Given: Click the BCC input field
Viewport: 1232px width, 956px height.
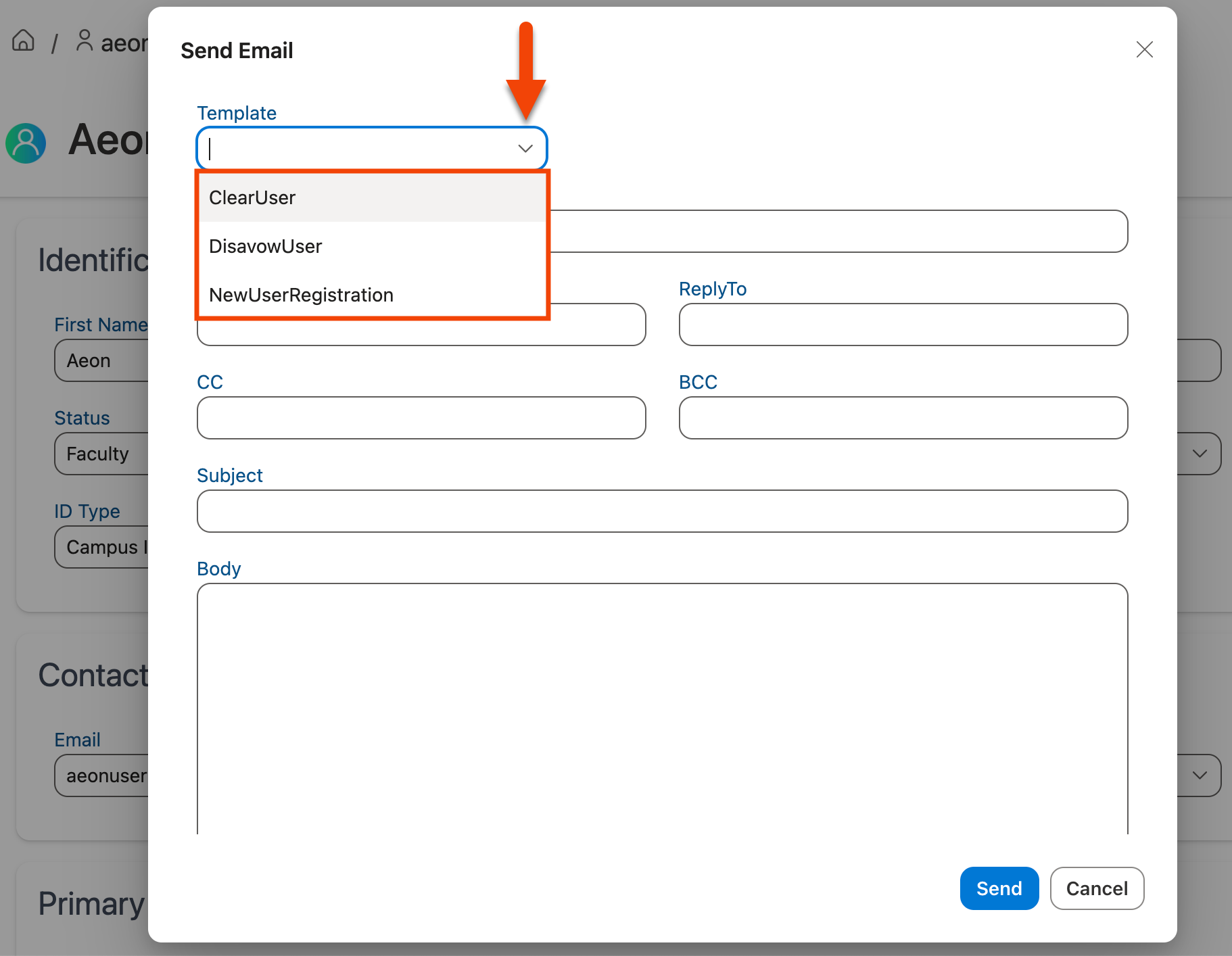Looking at the screenshot, I should tap(903, 418).
